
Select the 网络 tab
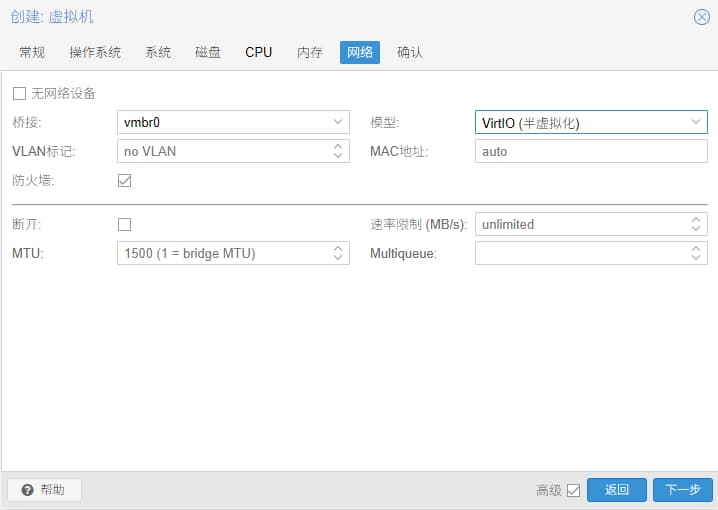(359, 52)
